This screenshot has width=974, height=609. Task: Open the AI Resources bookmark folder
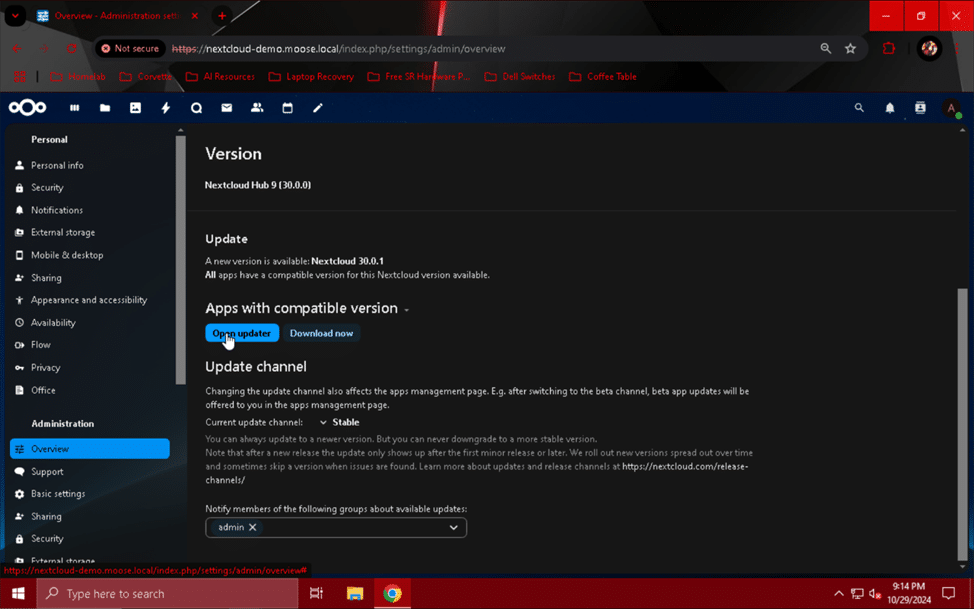[x=220, y=76]
